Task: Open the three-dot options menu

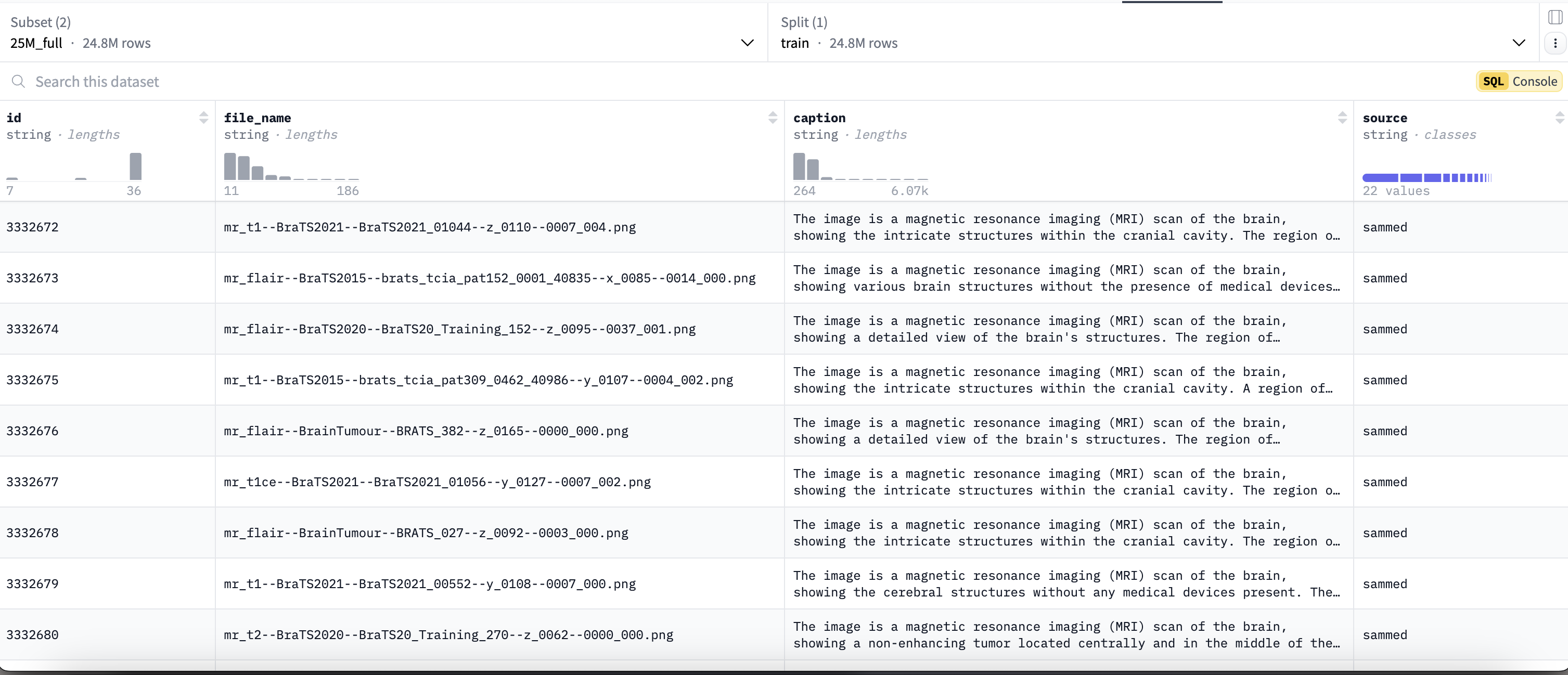Action: (x=1555, y=43)
